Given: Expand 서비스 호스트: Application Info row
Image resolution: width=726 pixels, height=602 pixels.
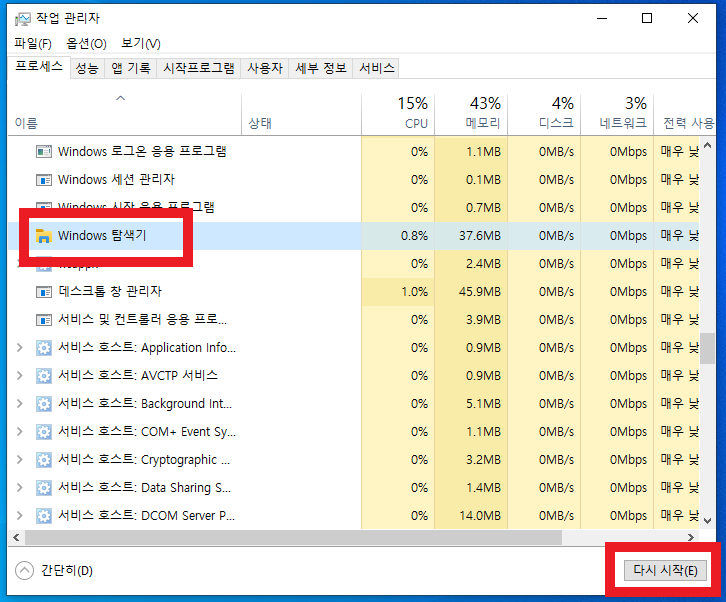Looking at the screenshot, I should tap(19, 347).
